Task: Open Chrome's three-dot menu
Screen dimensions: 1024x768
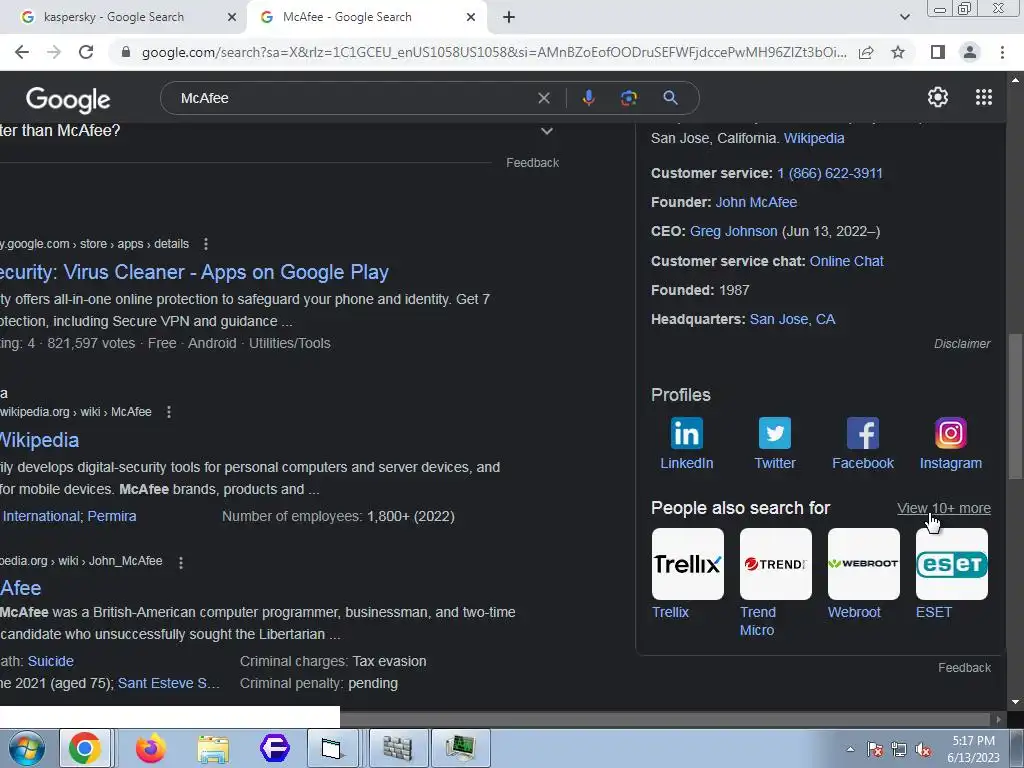Action: point(1002,52)
